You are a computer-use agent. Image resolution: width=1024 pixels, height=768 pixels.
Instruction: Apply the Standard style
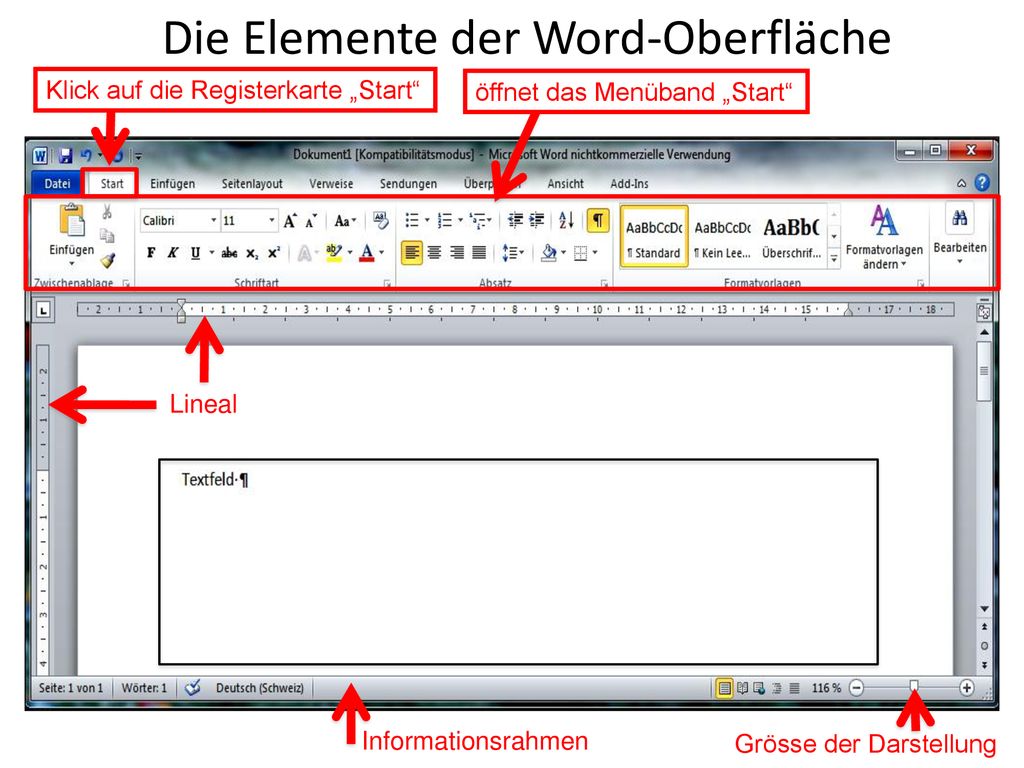[x=654, y=236]
